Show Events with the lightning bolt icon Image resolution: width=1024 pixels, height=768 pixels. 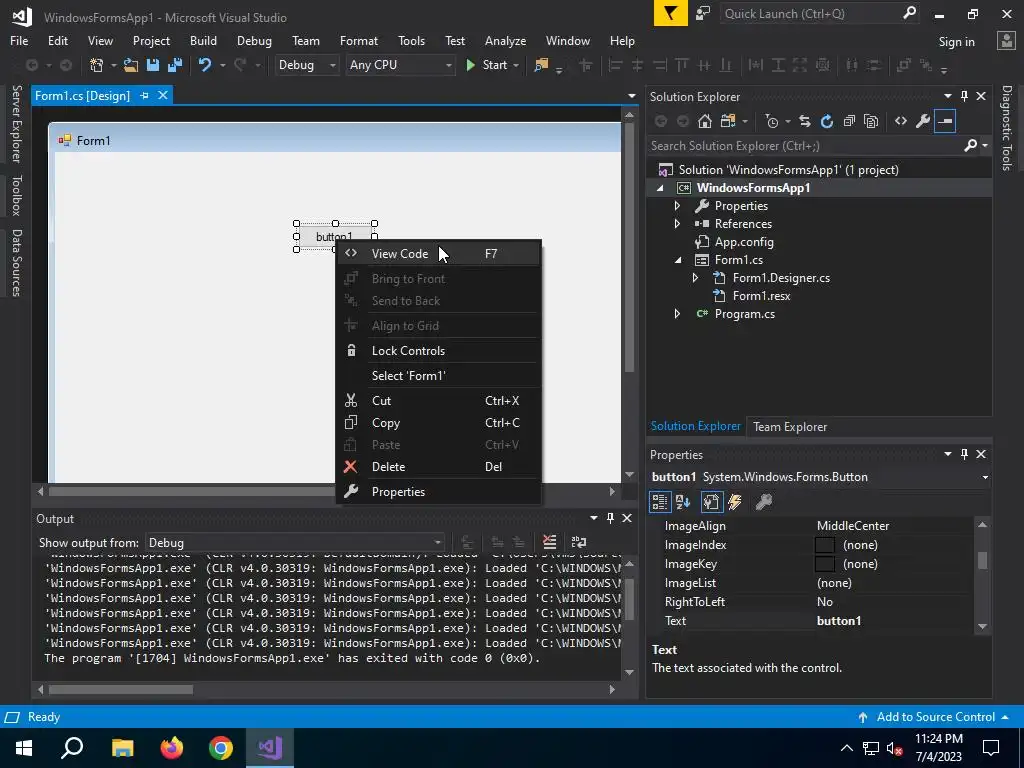pos(735,502)
